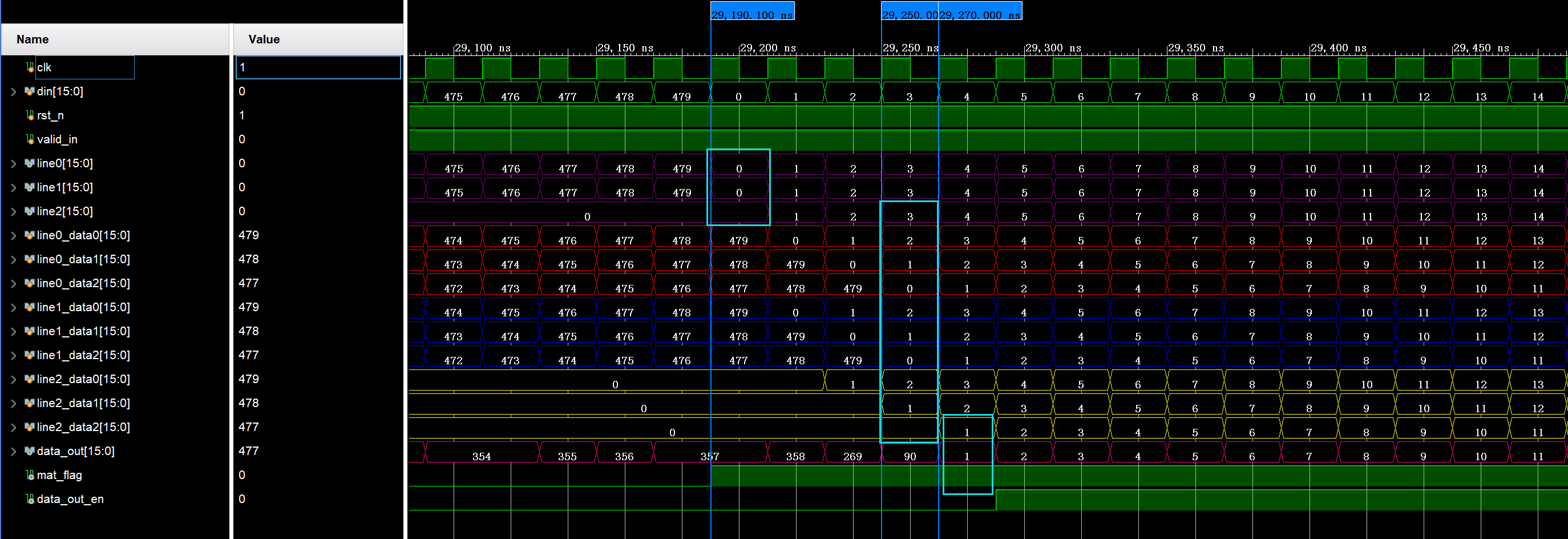Click the clk value field showing 1
Image resolution: width=1568 pixels, height=539 pixels.
[x=318, y=67]
